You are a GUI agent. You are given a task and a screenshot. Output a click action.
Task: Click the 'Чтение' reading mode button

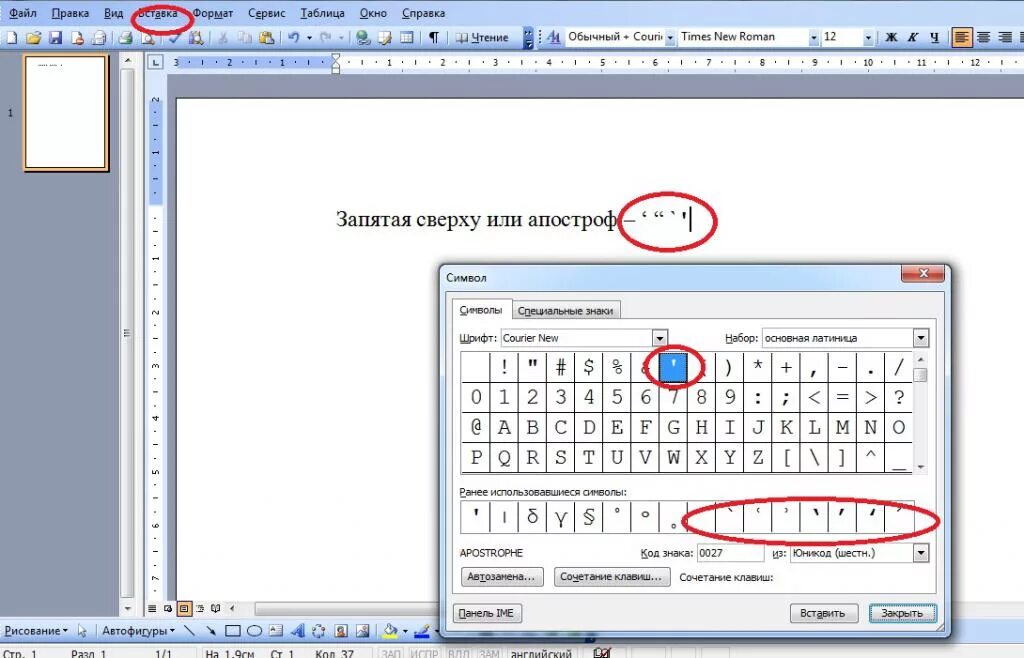click(x=482, y=38)
